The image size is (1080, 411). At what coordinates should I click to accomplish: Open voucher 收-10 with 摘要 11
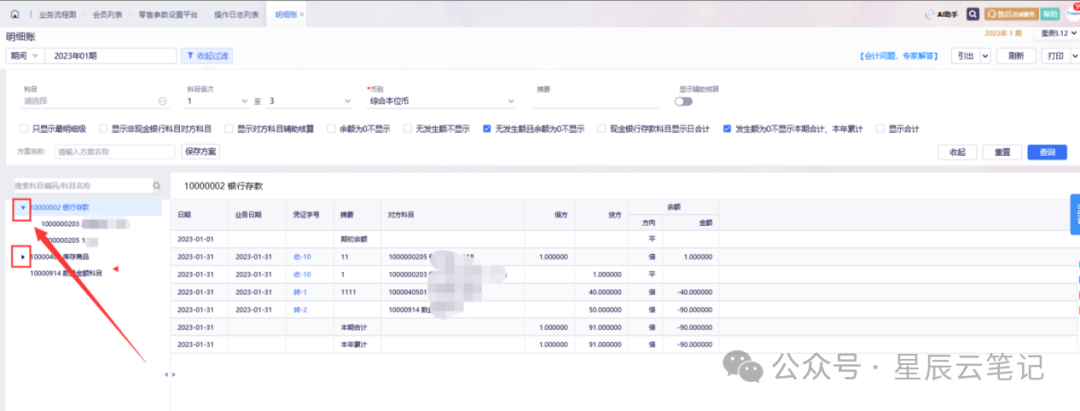pos(302,256)
